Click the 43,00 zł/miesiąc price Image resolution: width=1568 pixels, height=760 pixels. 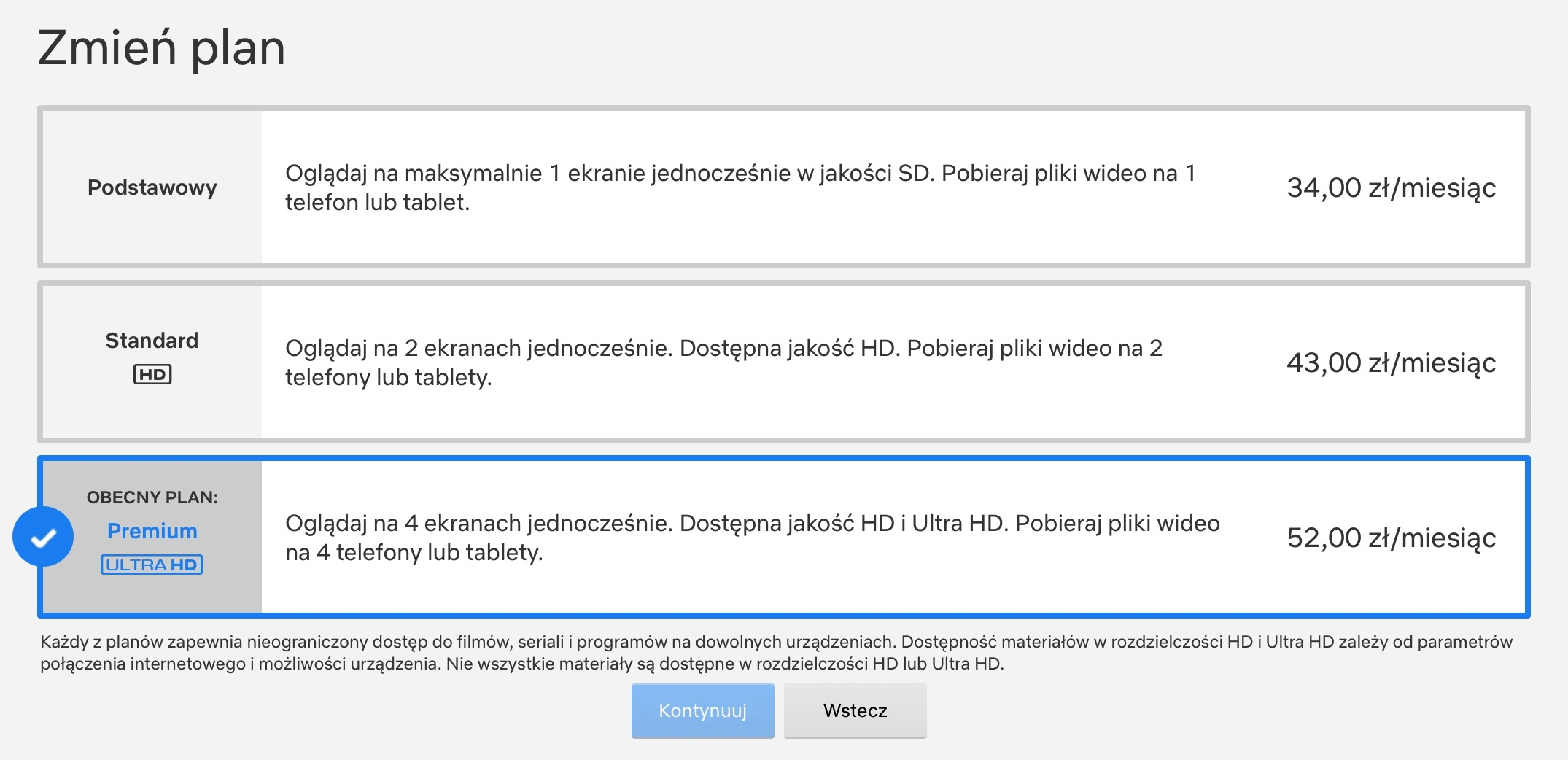coord(1392,362)
